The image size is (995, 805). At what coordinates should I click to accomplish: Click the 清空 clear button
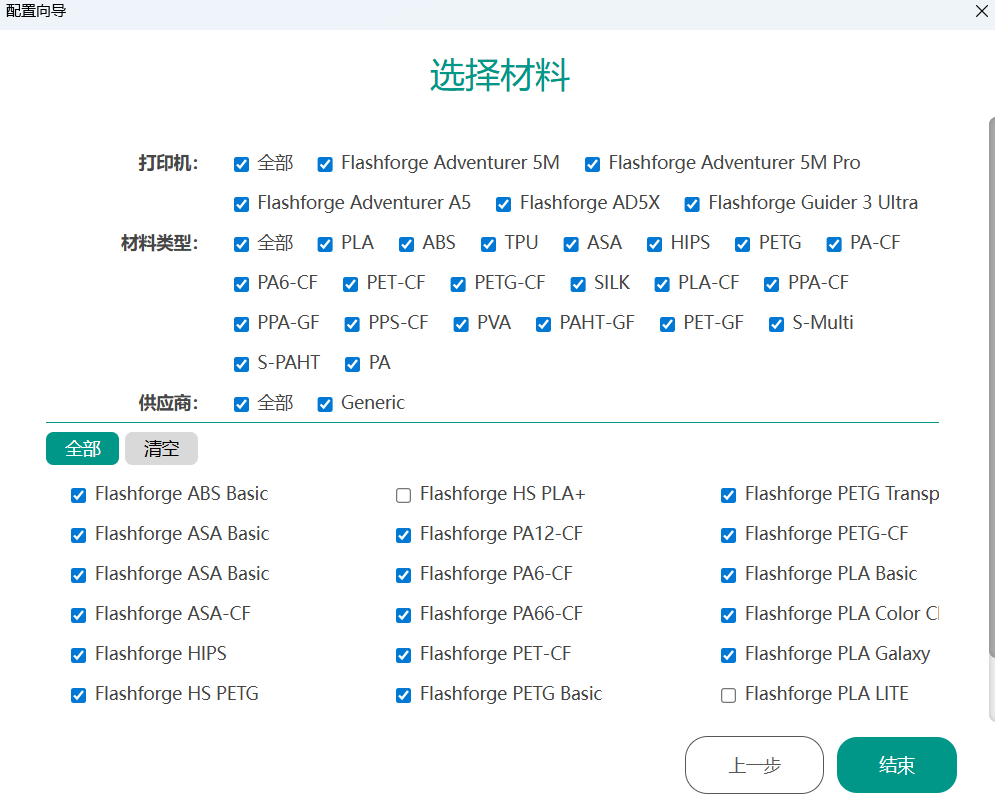pos(161,448)
